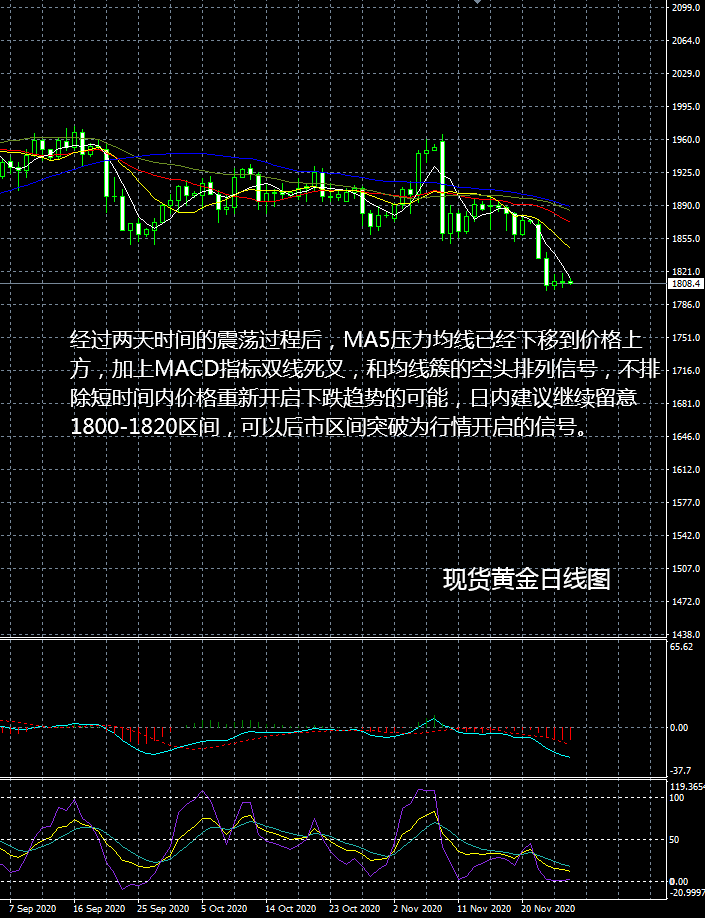This screenshot has height=918, width=705.
Task: Click the 现货黄金日线图 chart title text
Action: (526, 580)
